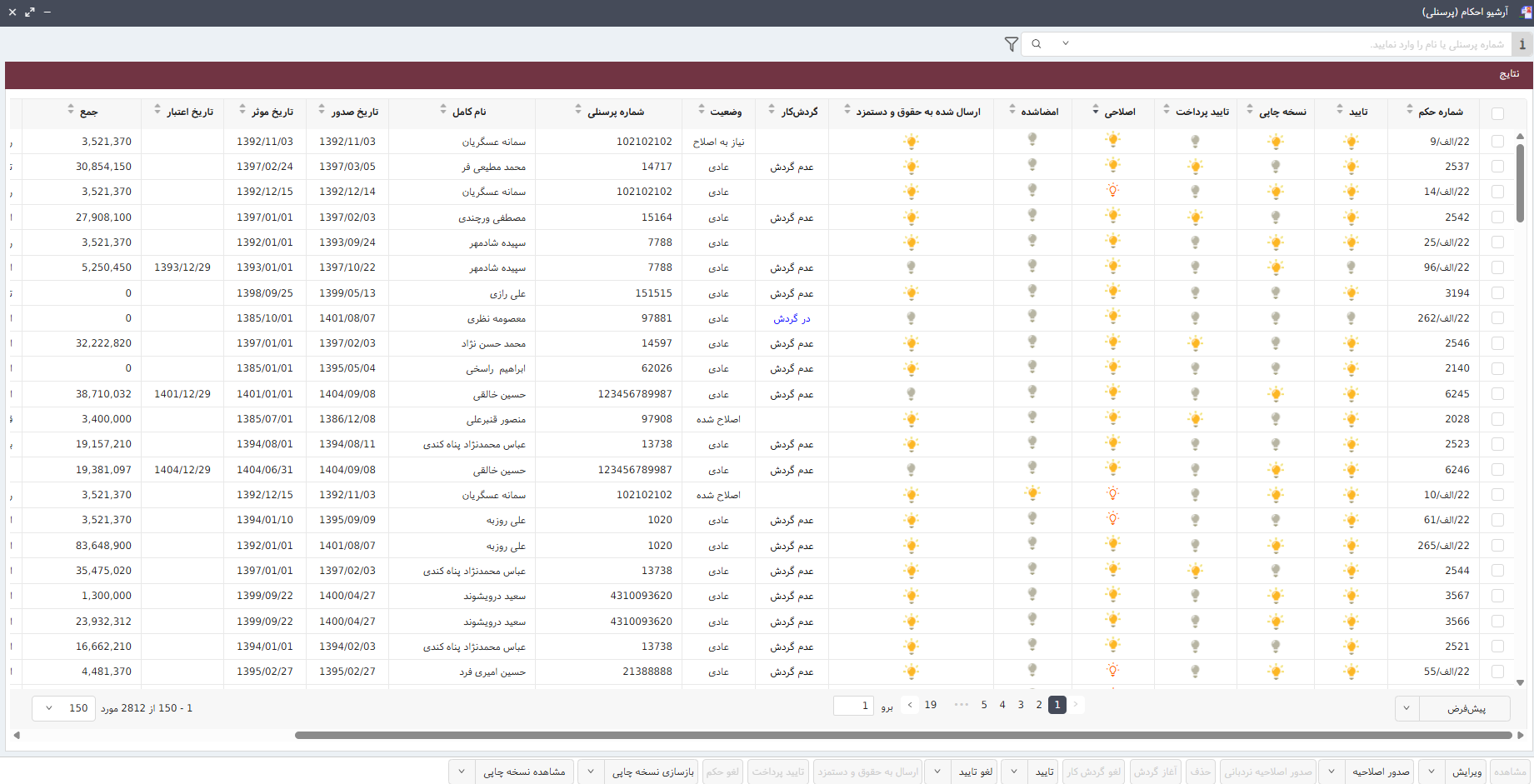Click the اصلاحی outline bulb in row 14/الف/22

tap(1112, 191)
